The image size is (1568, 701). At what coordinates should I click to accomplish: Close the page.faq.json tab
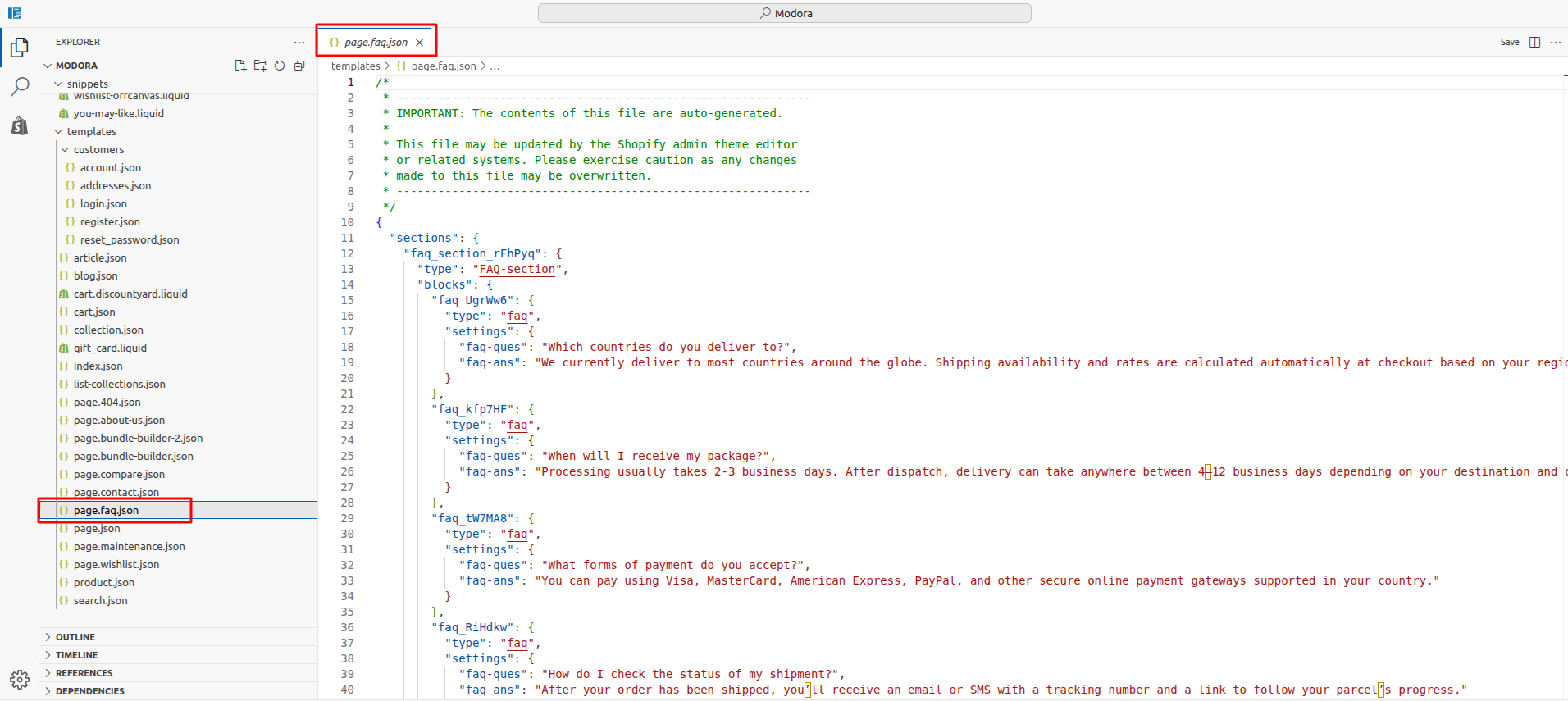[419, 43]
